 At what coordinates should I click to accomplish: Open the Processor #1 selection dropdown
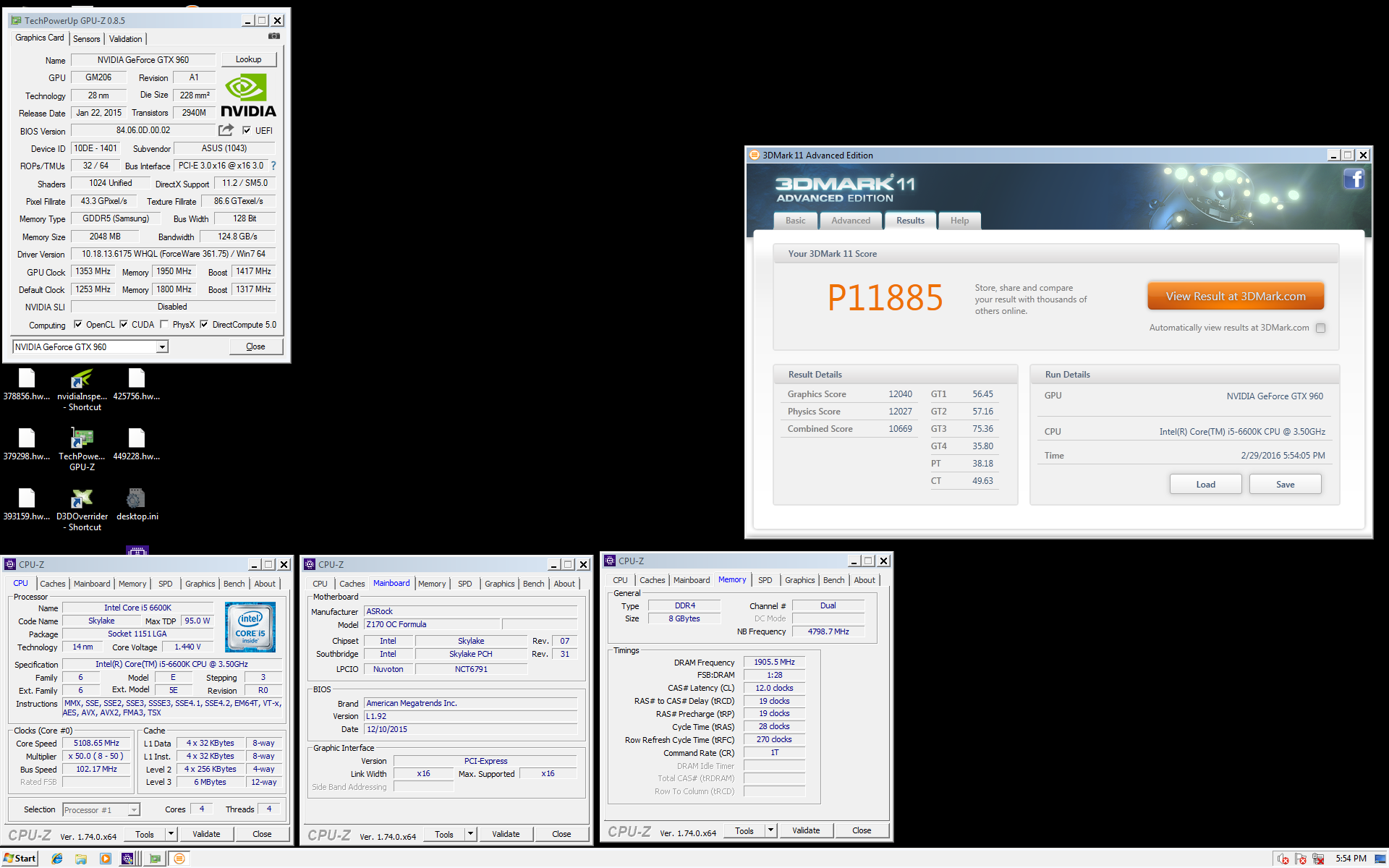[134, 810]
